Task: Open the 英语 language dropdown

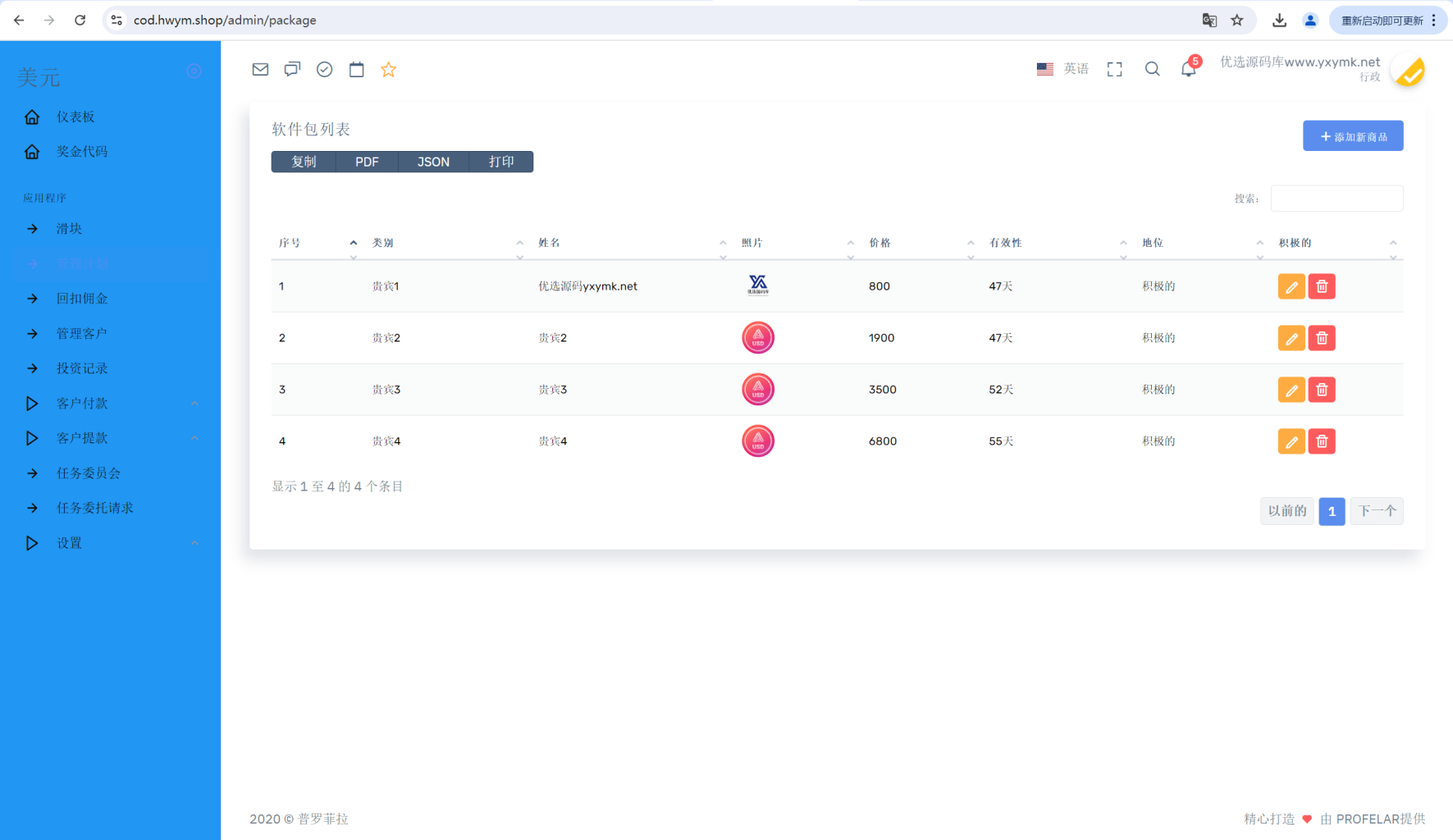Action: point(1063,70)
